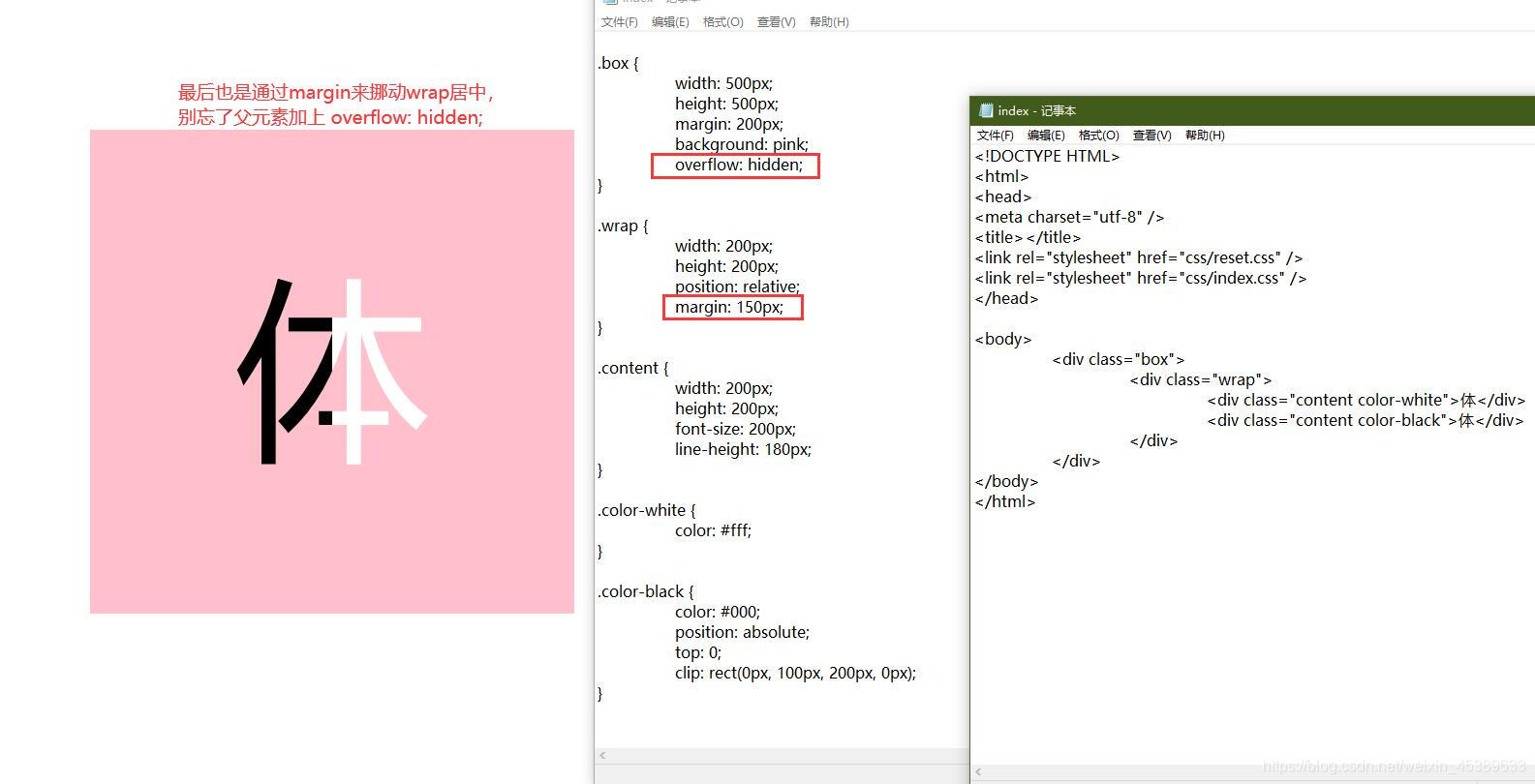Screen dimensions: 1535x784
Task: Click the 'top: 0;' line
Action: coord(698,653)
